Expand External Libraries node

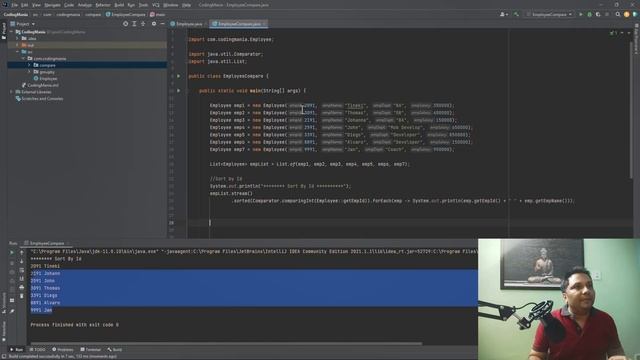(12, 92)
